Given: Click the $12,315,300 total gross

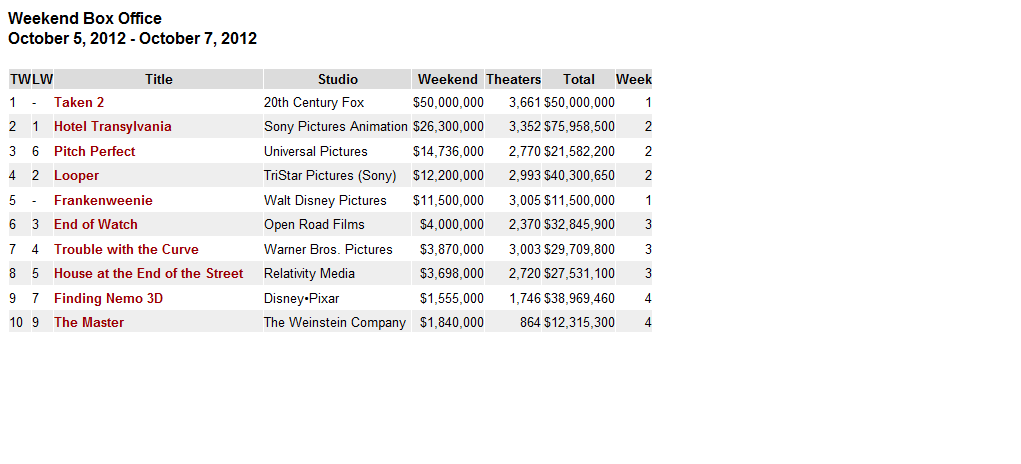Looking at the screenshot, I should (x=580, y=323).
